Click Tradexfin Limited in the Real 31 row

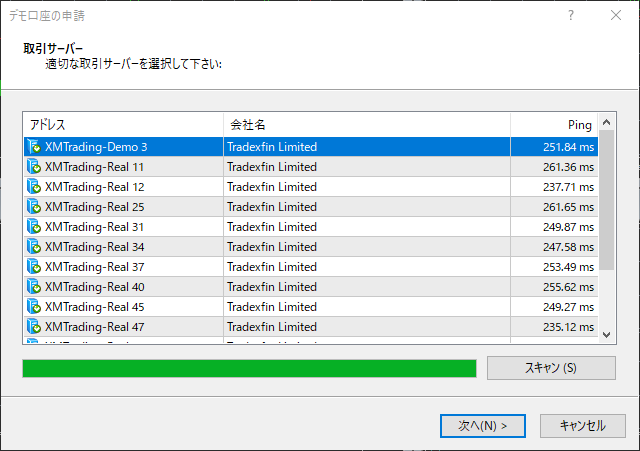coord(272,227)
